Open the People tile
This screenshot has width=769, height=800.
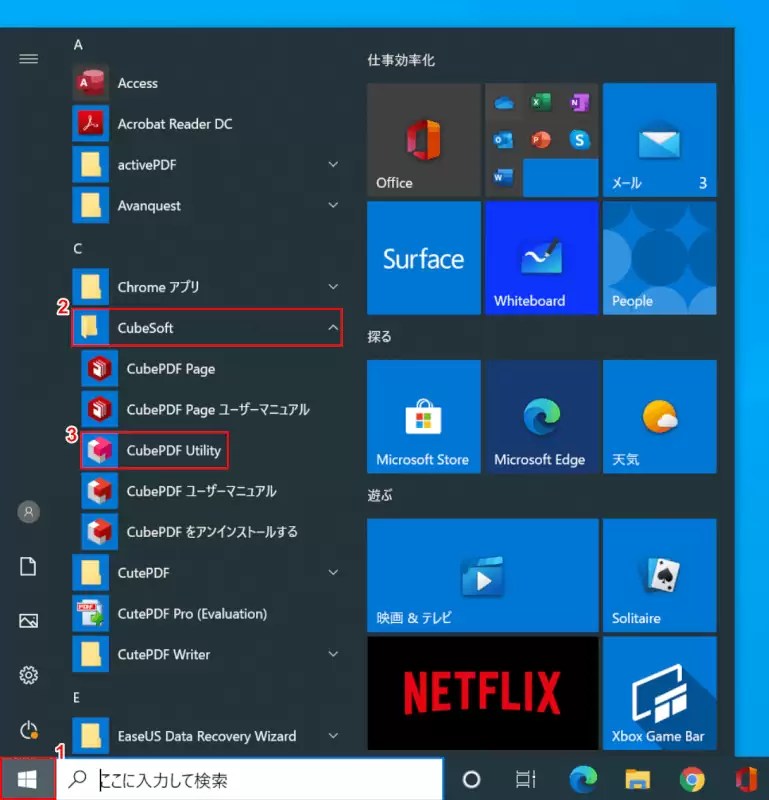click(x=659, y=258)
